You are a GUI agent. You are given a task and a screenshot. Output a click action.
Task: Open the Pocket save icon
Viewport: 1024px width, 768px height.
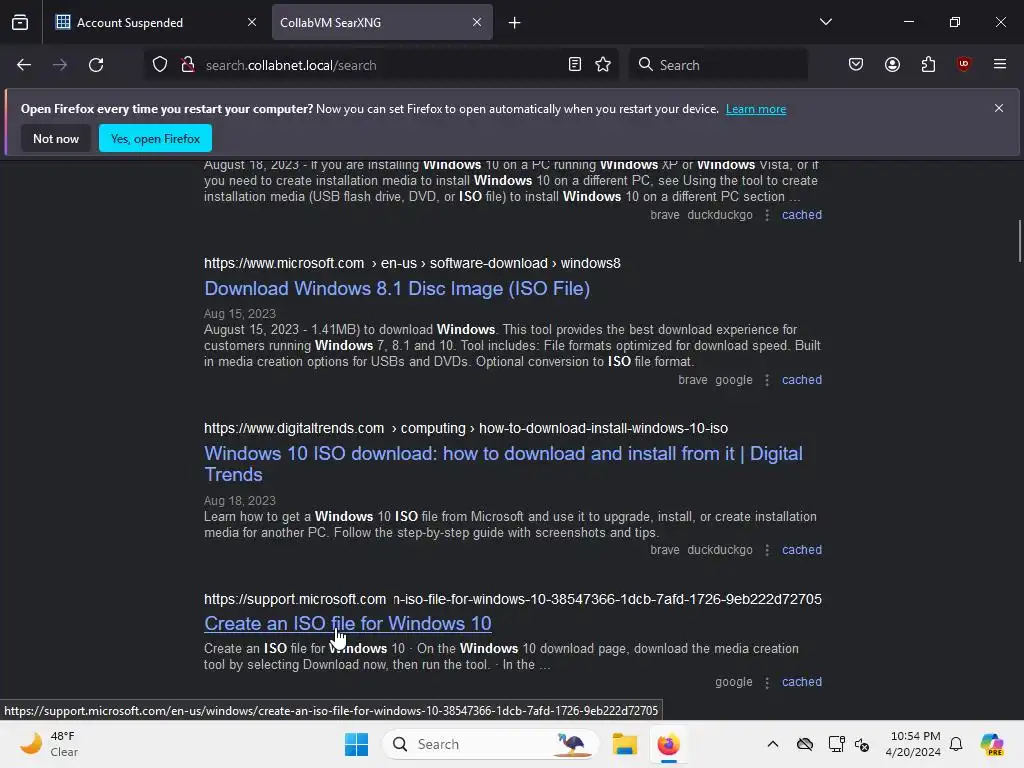pos(856,65)
